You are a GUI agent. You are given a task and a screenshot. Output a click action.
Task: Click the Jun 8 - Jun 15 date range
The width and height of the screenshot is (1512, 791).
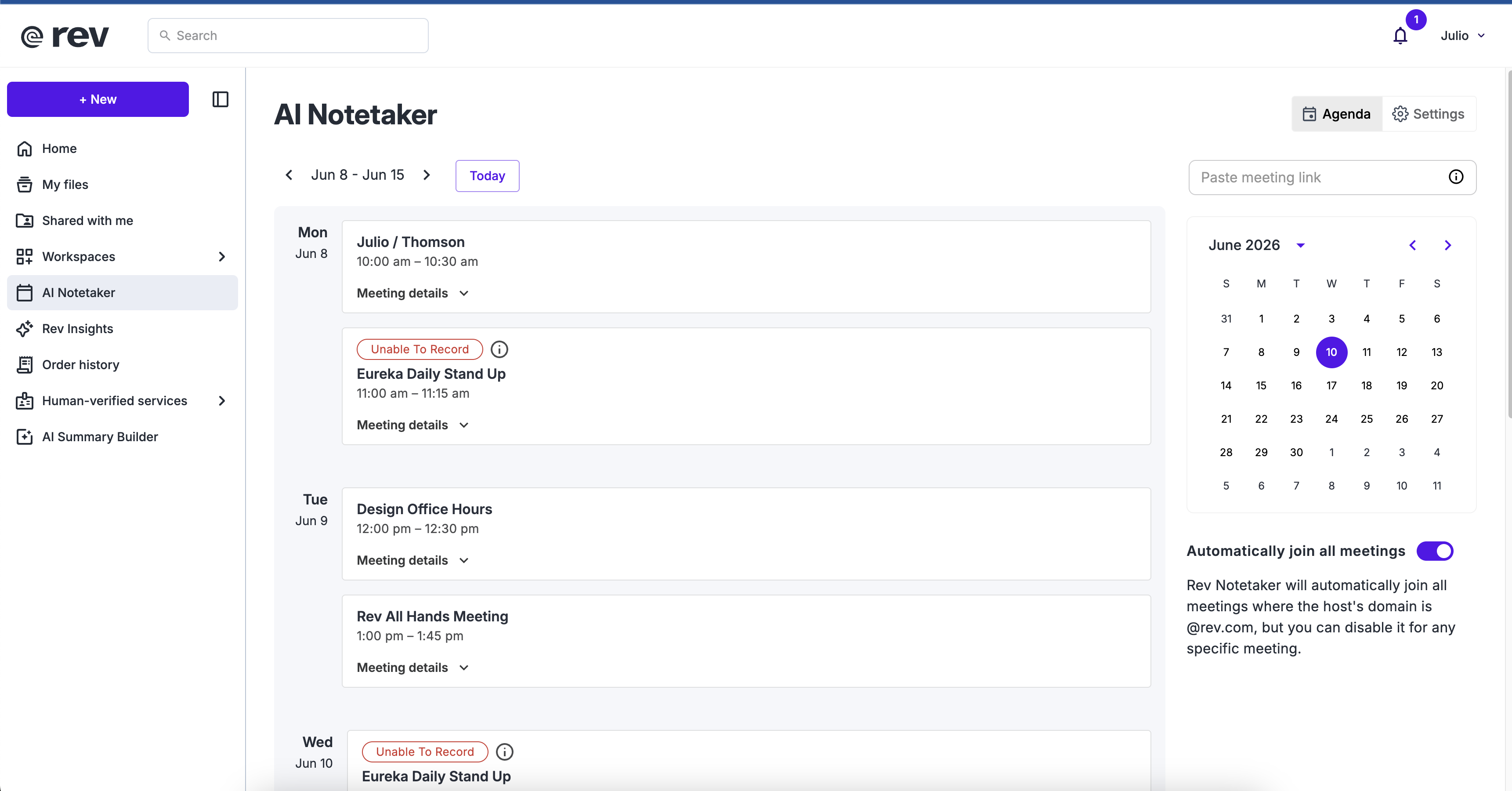click(x=358, y=175)
